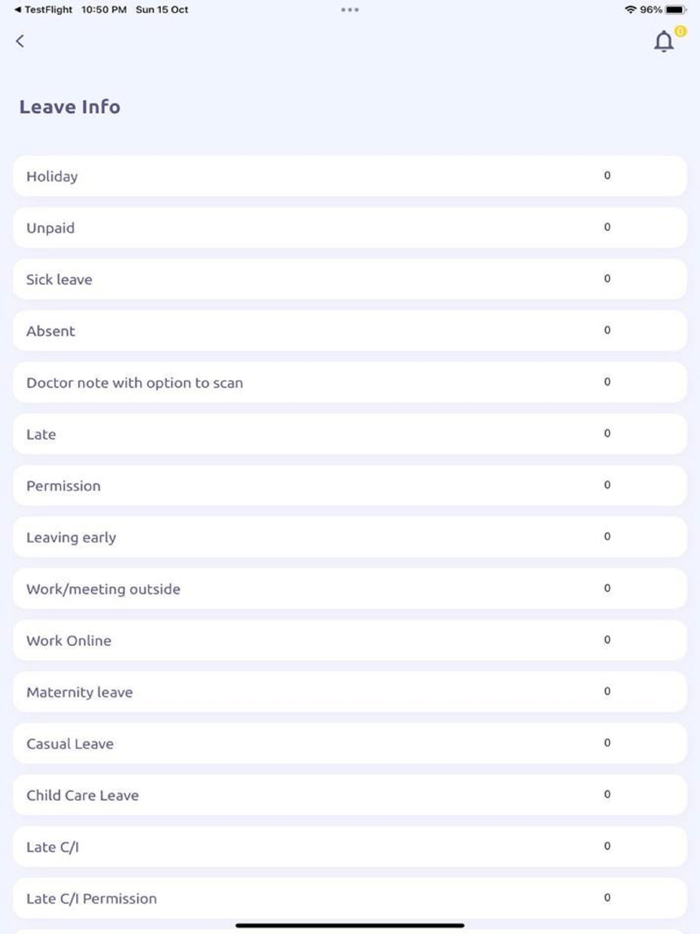This screenshot has height=934, width=700.
Task: Open the Doctor note with option to scan row
Action: click(350, 382)
